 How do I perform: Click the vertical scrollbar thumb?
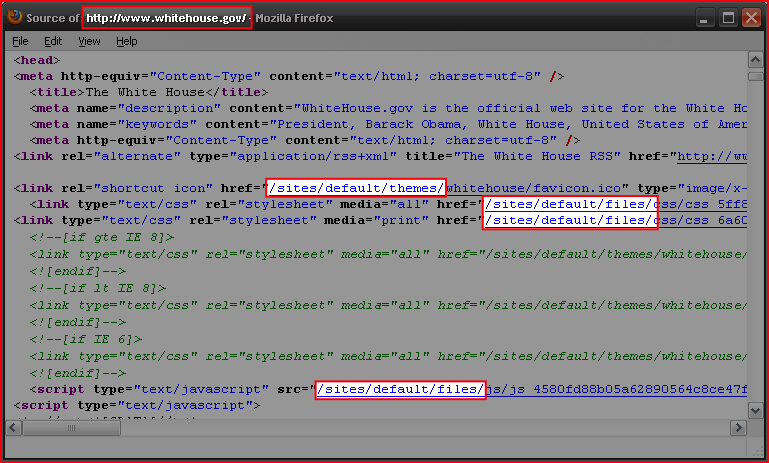pos(755,77)
